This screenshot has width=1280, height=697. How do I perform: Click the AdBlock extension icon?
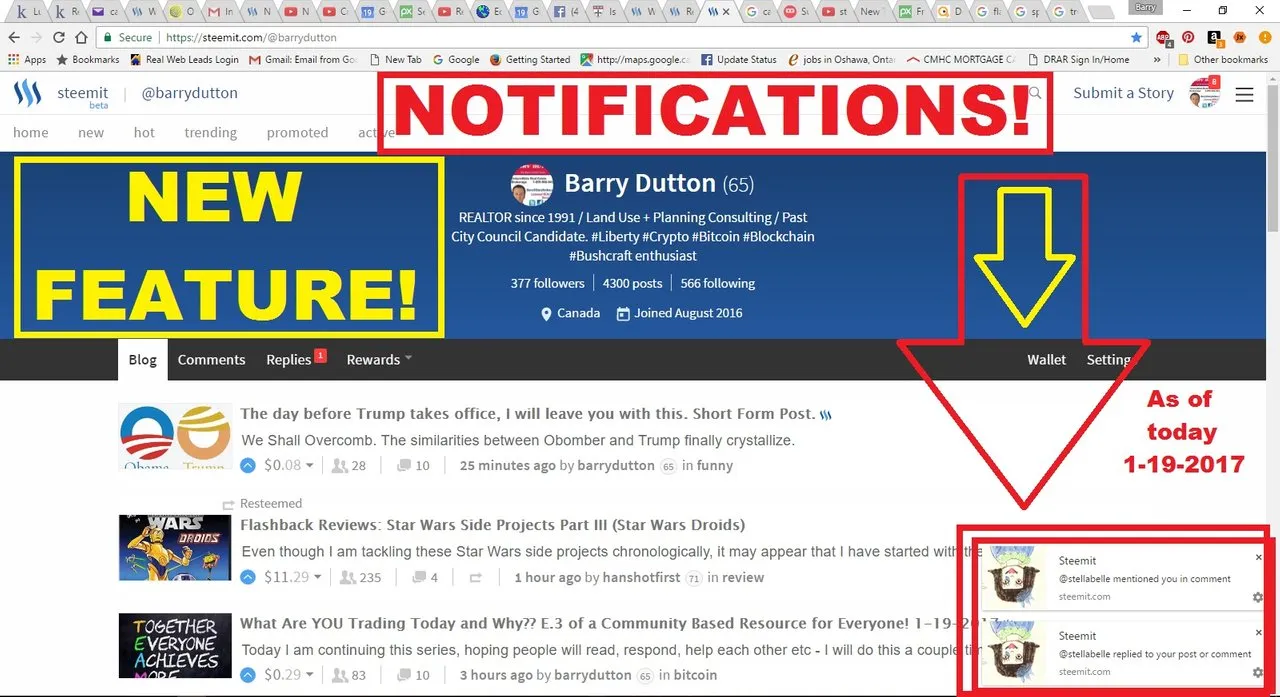click(1164, 38)
